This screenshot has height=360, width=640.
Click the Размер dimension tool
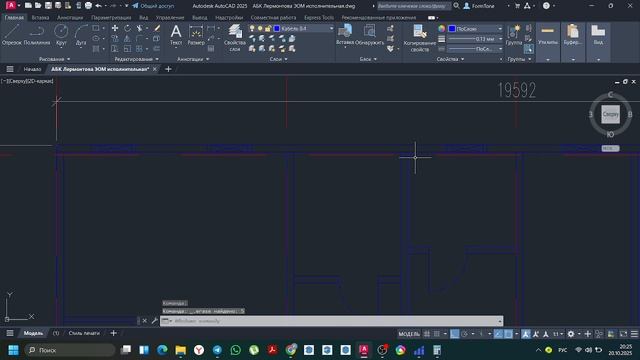click(x=196, y=34)
